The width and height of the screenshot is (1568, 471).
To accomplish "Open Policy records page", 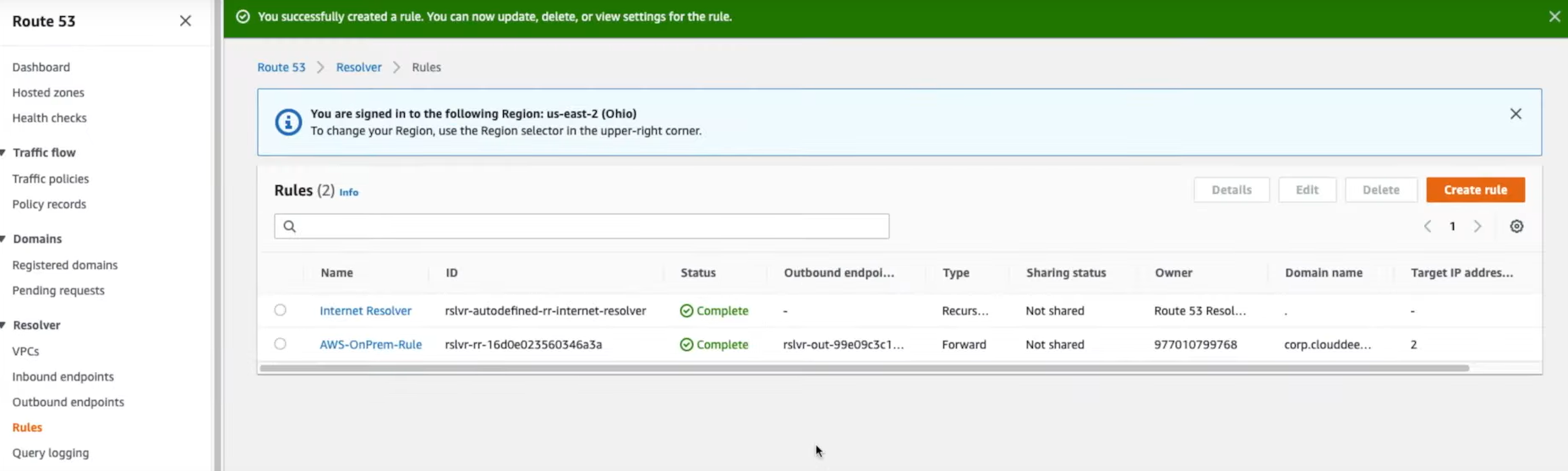I will pyautogui.click(x=49, y=204).
